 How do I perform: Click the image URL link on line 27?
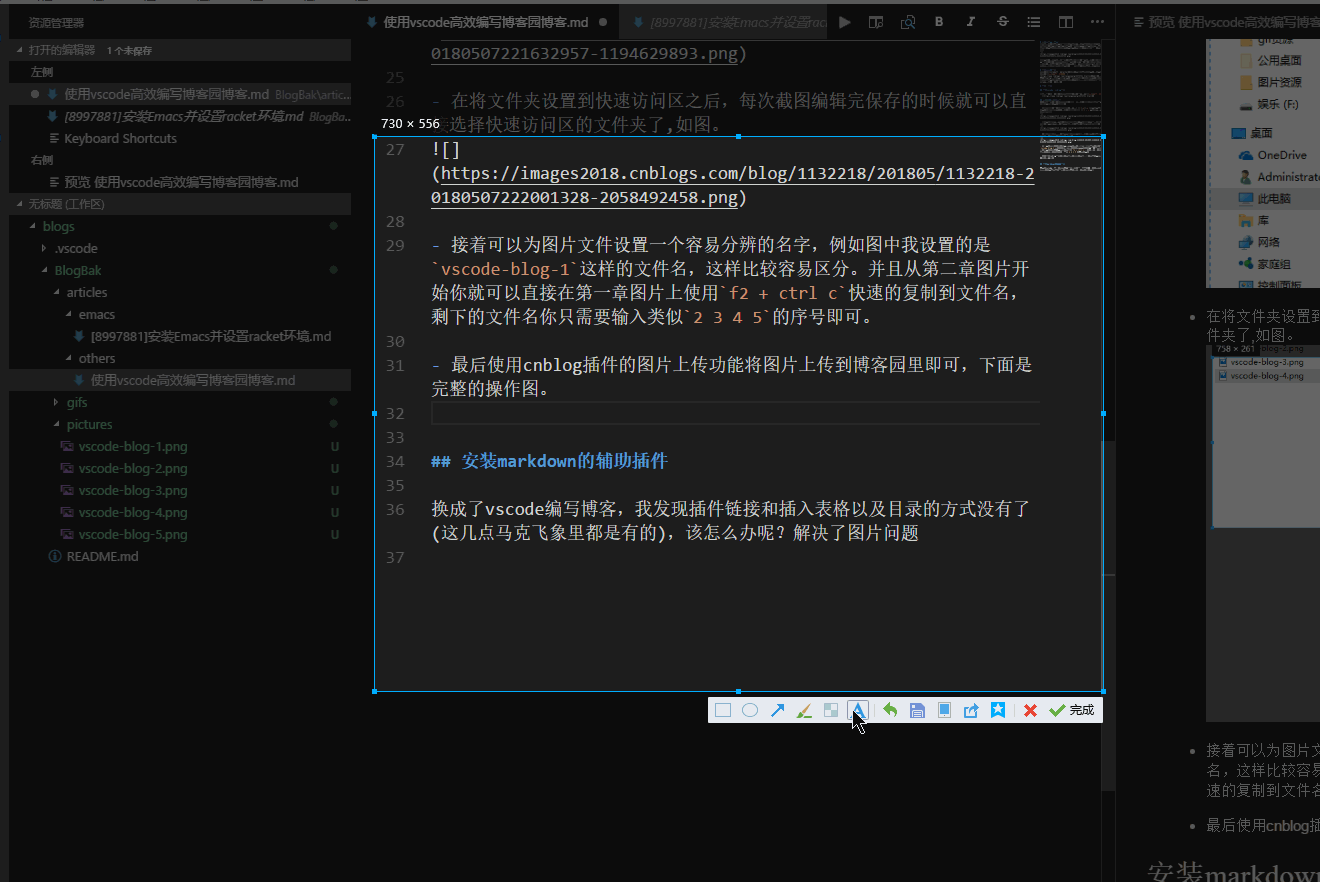point(737,186)
